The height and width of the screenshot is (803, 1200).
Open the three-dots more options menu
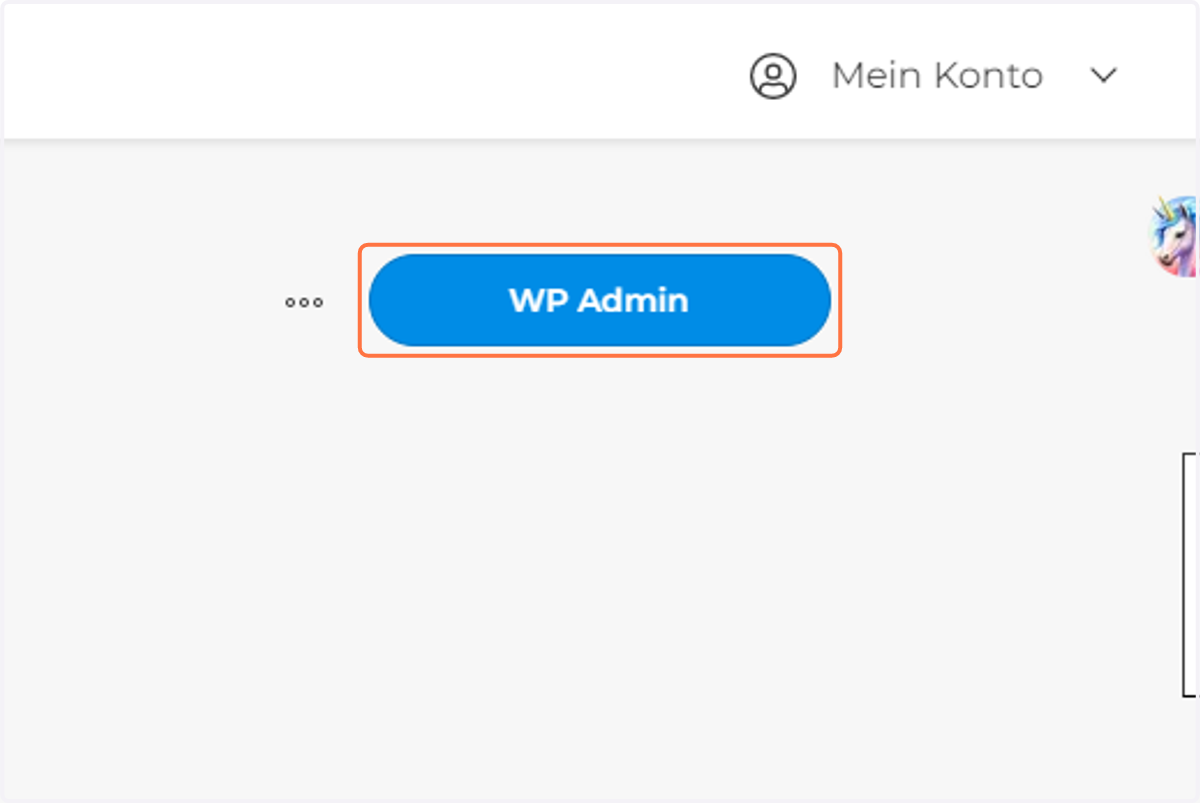coord(304,302)
